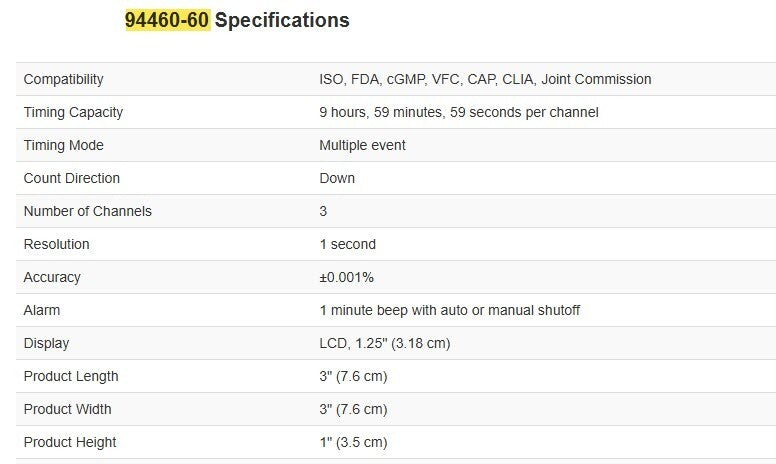Select the Count Direction label
The image size is (776, 464).
71,178
